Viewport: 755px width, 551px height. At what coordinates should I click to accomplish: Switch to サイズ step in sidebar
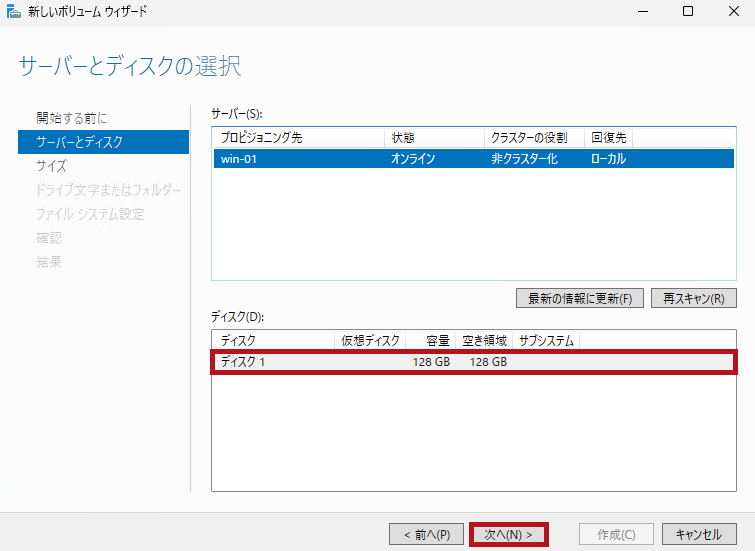tap(52, 166)
